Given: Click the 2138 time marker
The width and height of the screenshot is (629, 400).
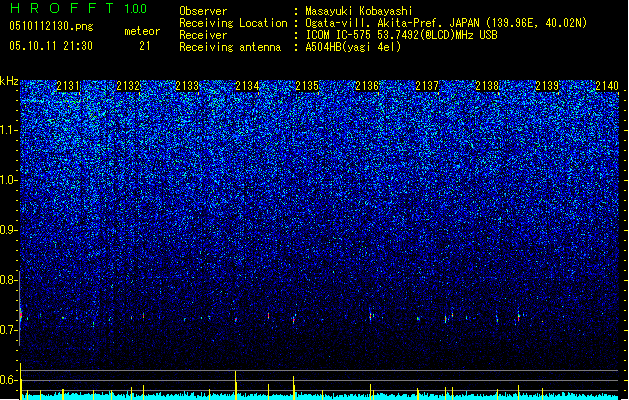Looking at the screenshot, I should pos(487,86).
